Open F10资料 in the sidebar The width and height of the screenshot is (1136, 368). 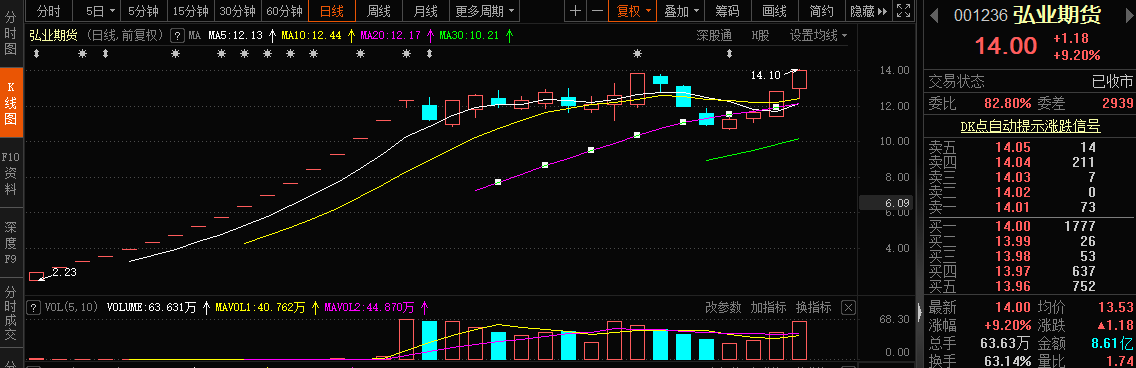point(11,173)
